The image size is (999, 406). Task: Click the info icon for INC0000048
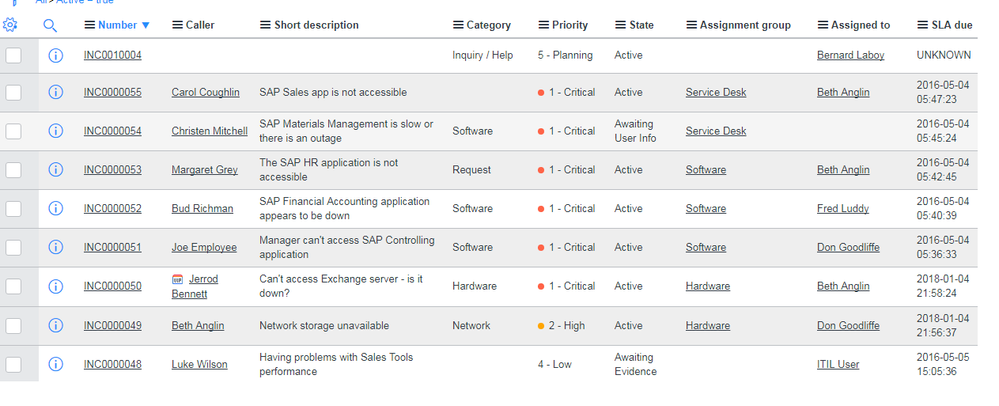tap(55, 365)
